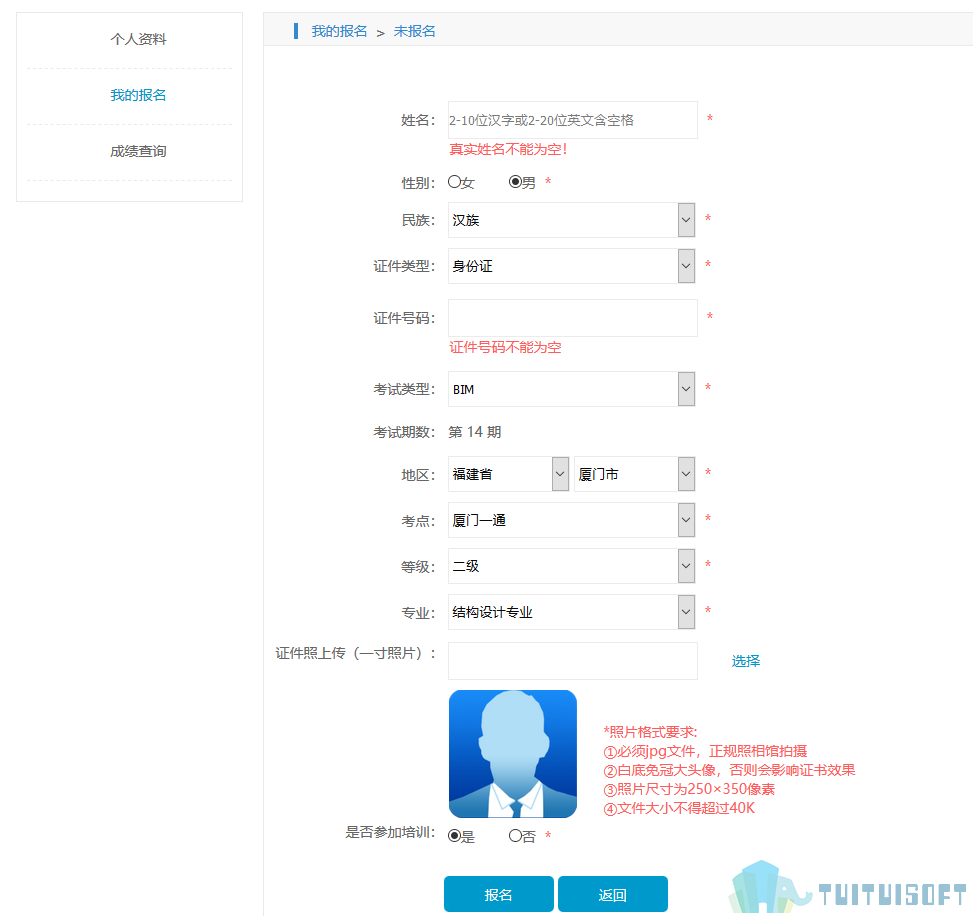Select the 男 gender radio button
973x916 pixels.
(x=515, y=182)
